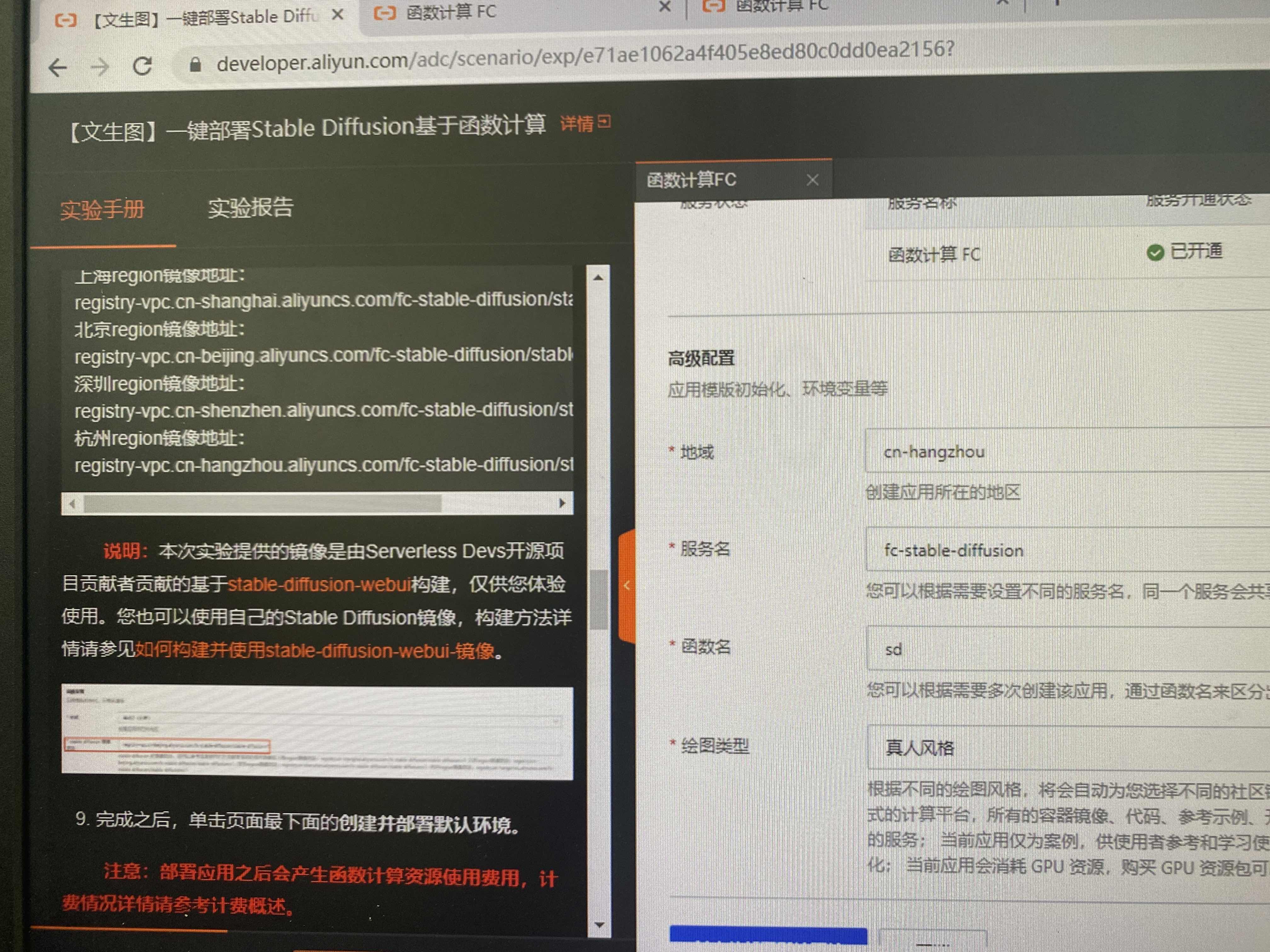The height and width of the screenshot is (952, 1270).
Task: Click 函数计算 FC service name cell
Action: pyautogui.click(x=934, y=254)
